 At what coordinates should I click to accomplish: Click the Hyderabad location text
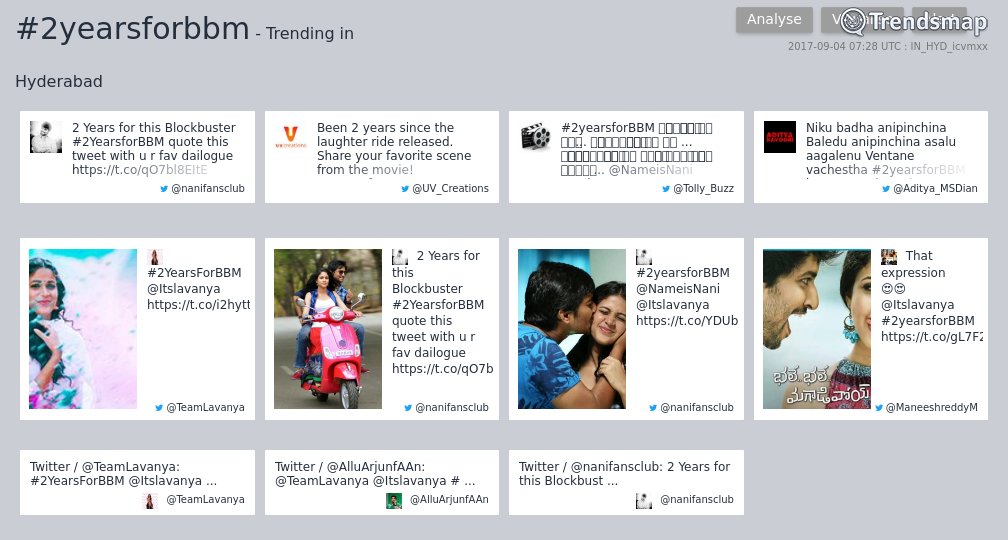[59, 82]
